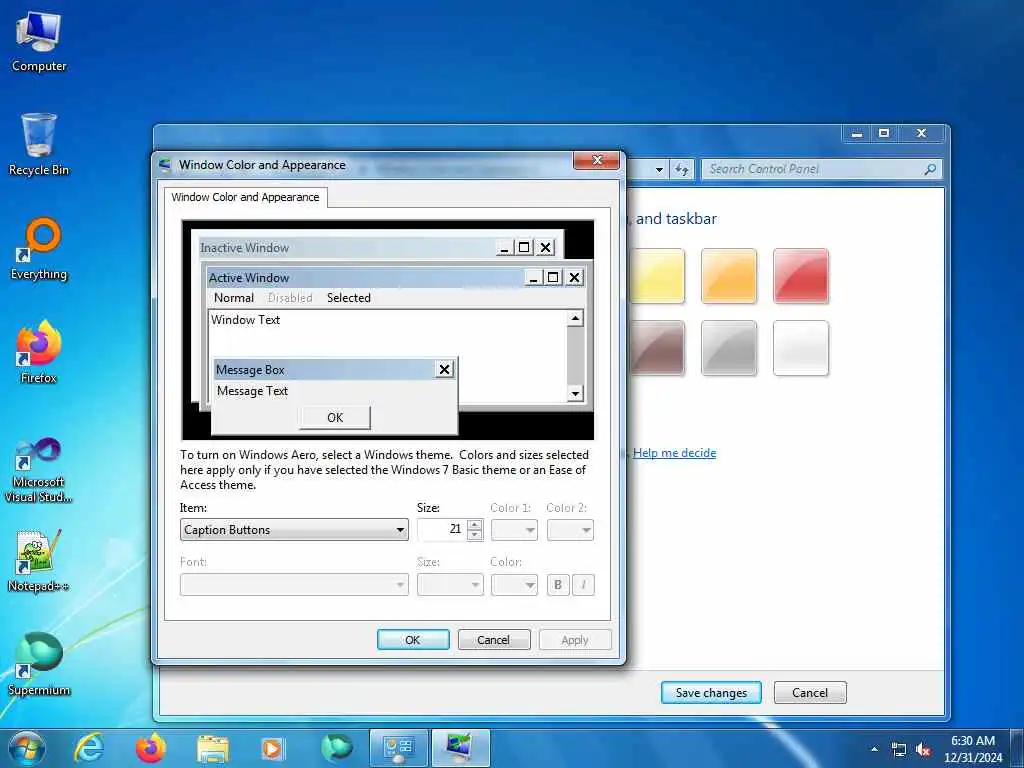Screen dimensions: 1024x768
Task: Choose the white window color swatch
Action: (801, 348)
